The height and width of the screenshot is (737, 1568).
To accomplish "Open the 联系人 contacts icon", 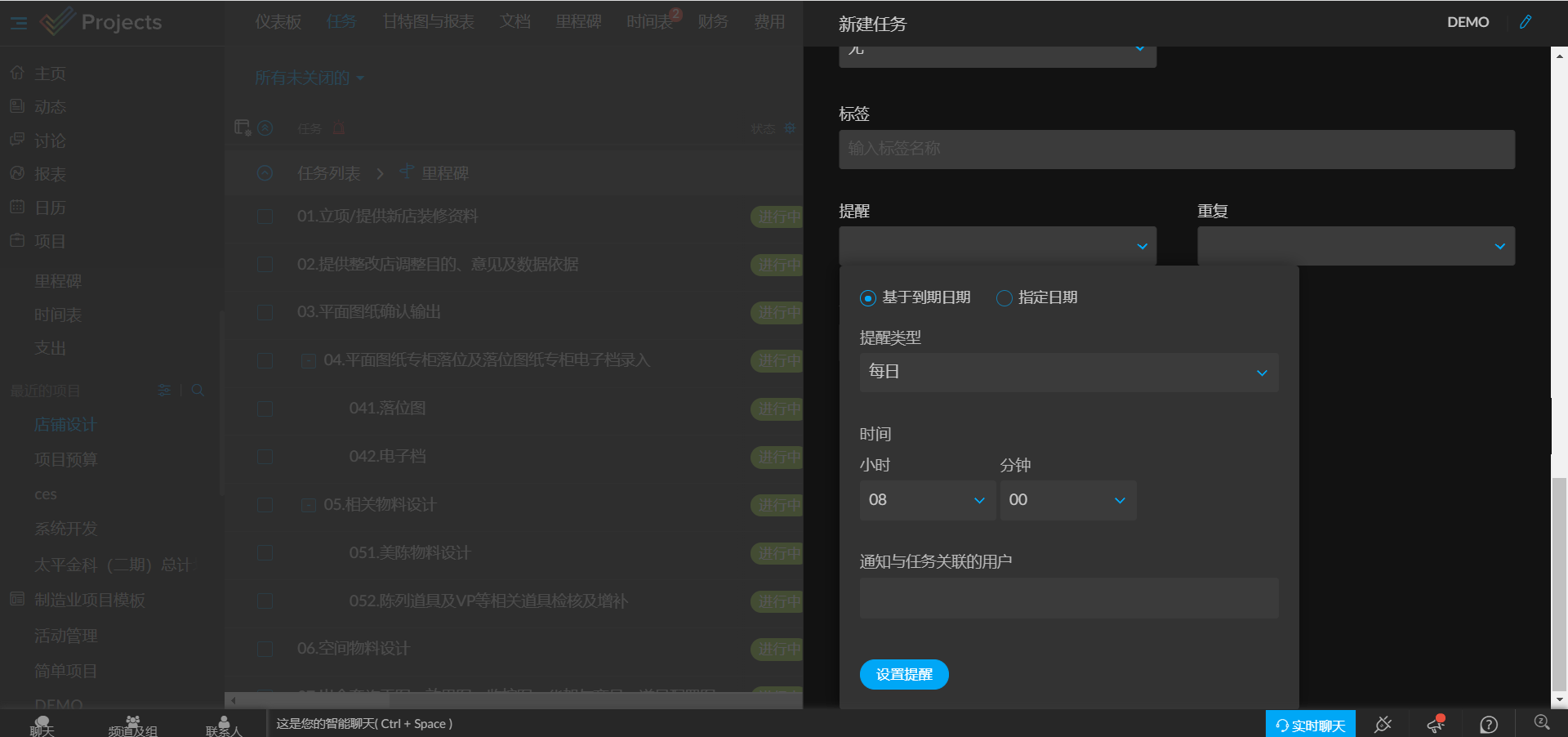I will (224, 726).
